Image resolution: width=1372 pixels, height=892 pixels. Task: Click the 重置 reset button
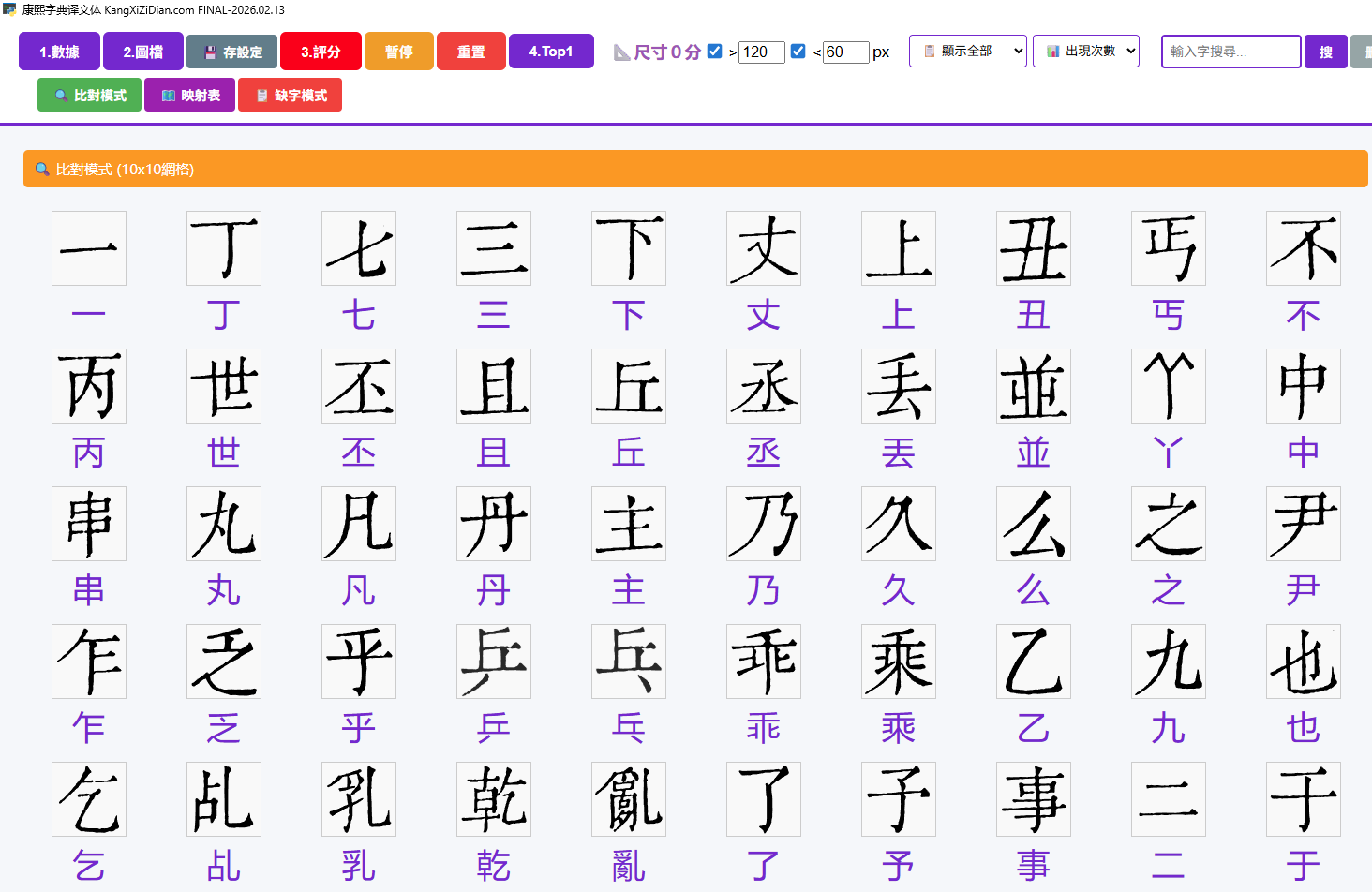pos(471,52)
